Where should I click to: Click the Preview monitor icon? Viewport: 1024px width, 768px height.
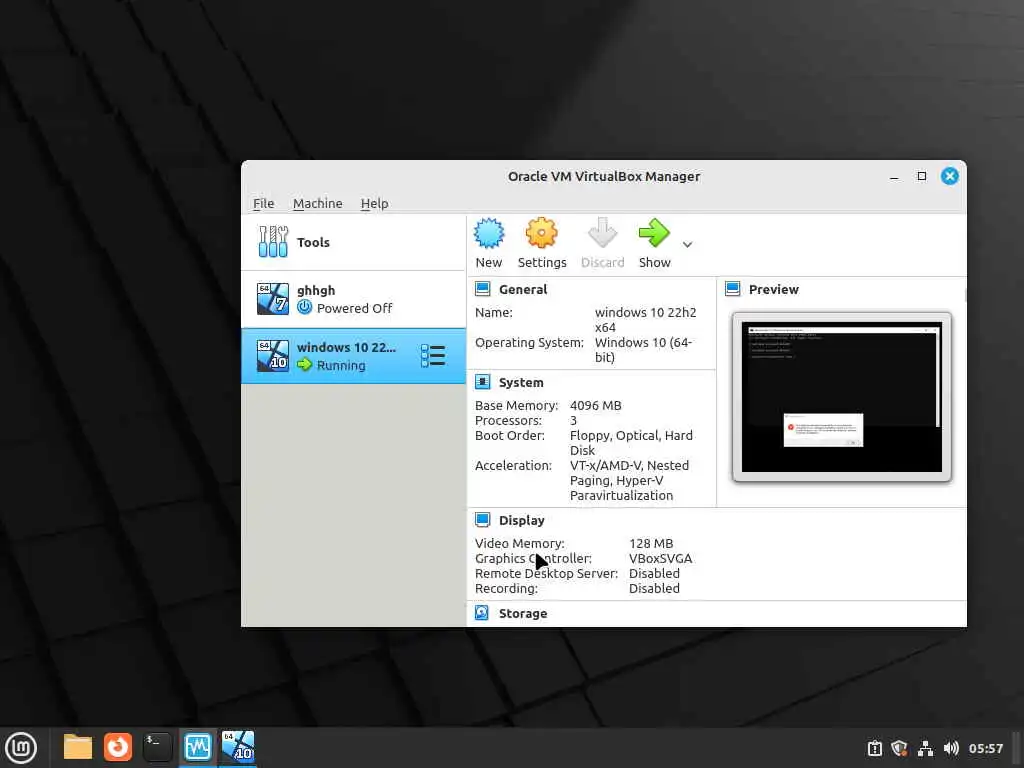(733, 289)
